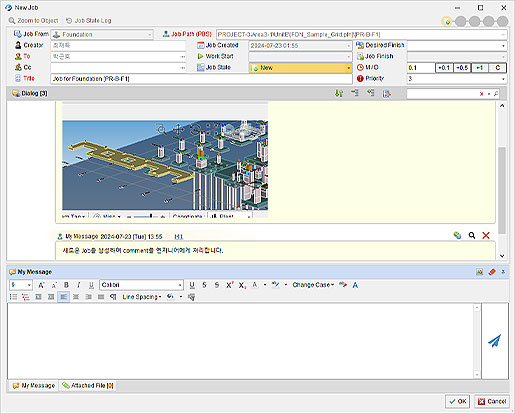Image resolution: width=515 pixels, height=414 pixels.
Task: Open the Line Spacing menu
Action: pyautogui.click(x=142, y=297)
